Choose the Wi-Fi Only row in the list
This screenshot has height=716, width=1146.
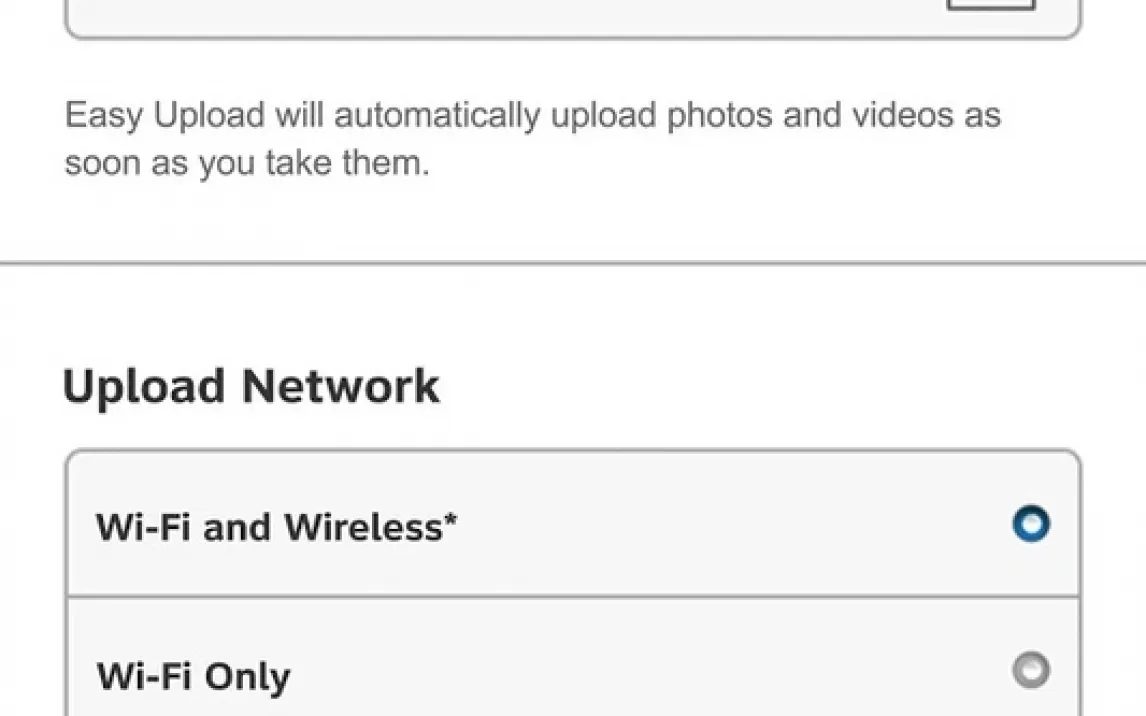[x=573, y=658]
